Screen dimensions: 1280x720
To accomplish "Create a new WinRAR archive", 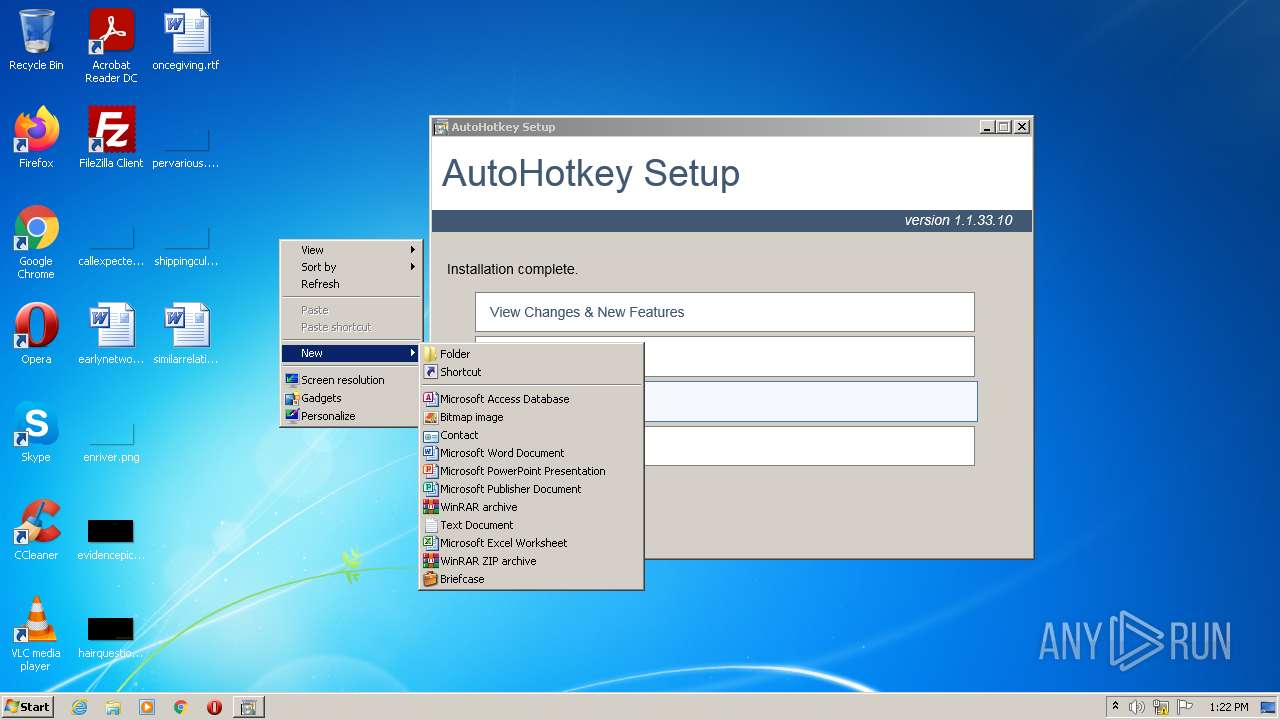I will (531, 507).
